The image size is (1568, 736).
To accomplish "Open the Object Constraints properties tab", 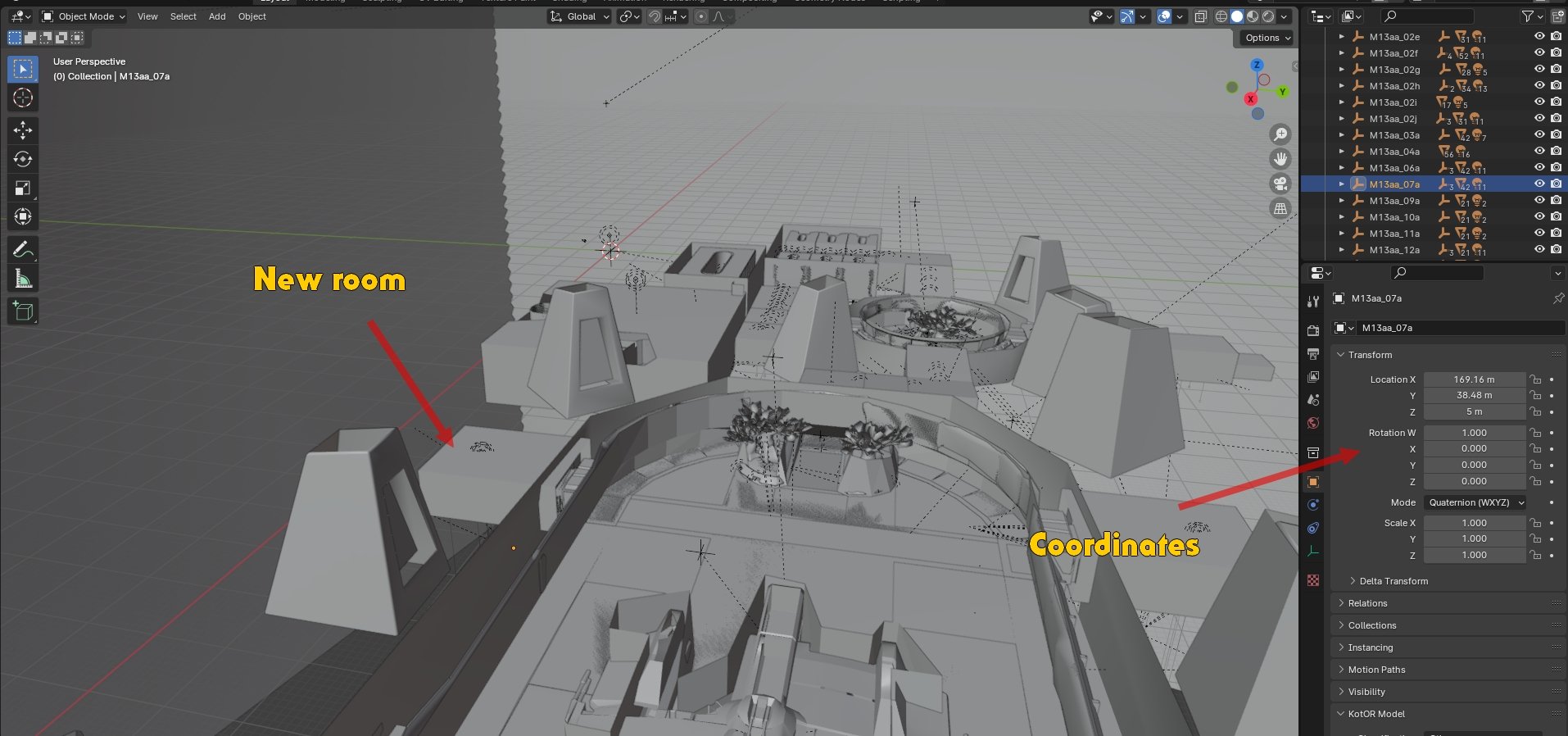I will pos(1313,528).
